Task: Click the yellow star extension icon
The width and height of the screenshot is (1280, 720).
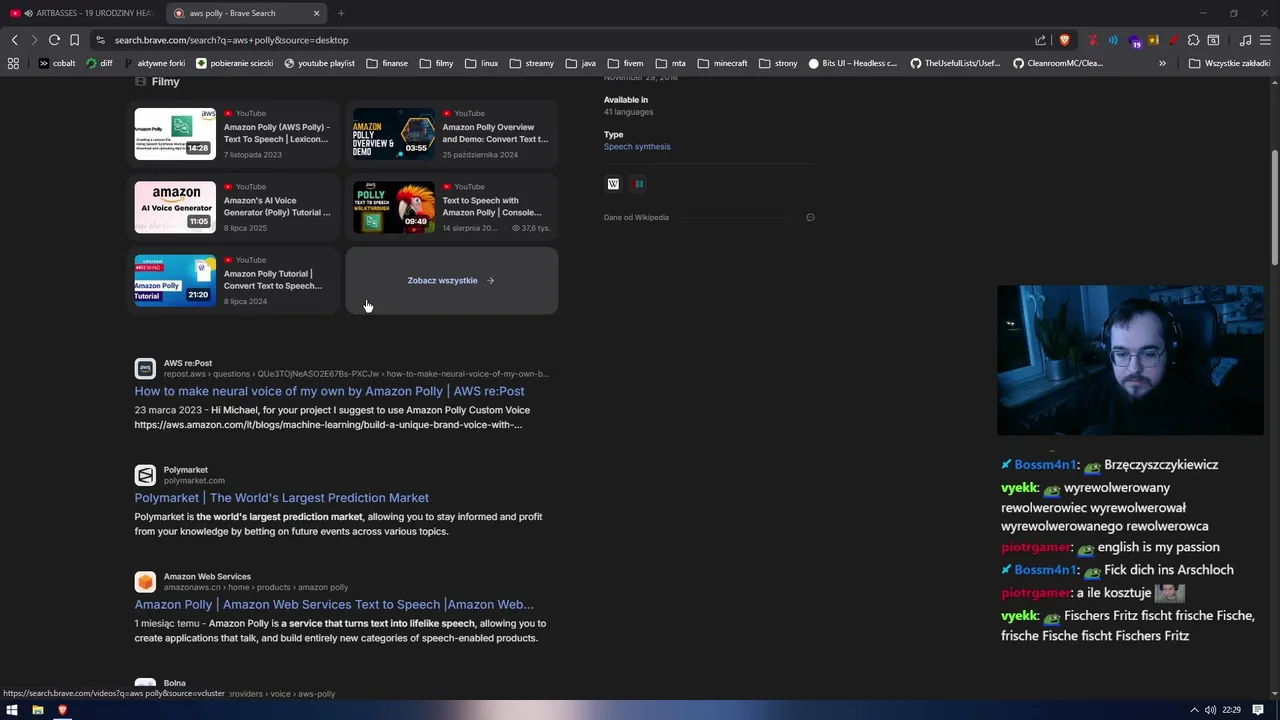Action: 1154,40
